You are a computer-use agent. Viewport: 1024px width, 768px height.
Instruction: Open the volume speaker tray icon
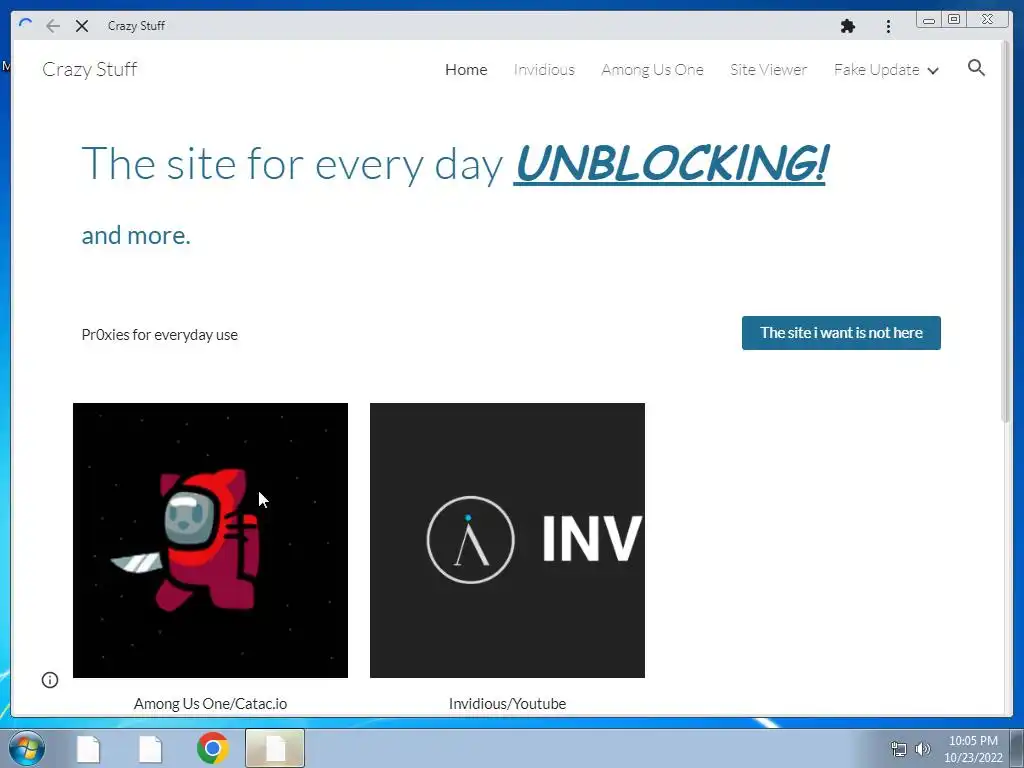923,749
